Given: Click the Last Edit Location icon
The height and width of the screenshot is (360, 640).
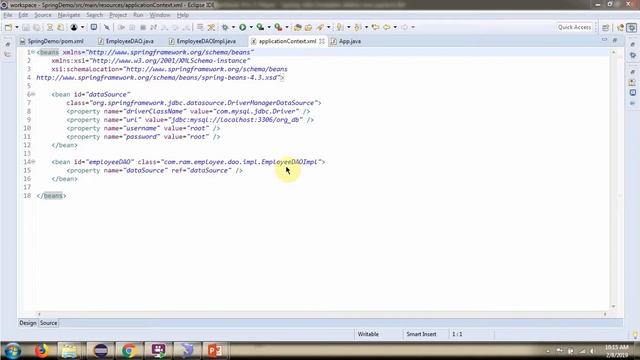Looking at the screenshot, I should [376, 27].
